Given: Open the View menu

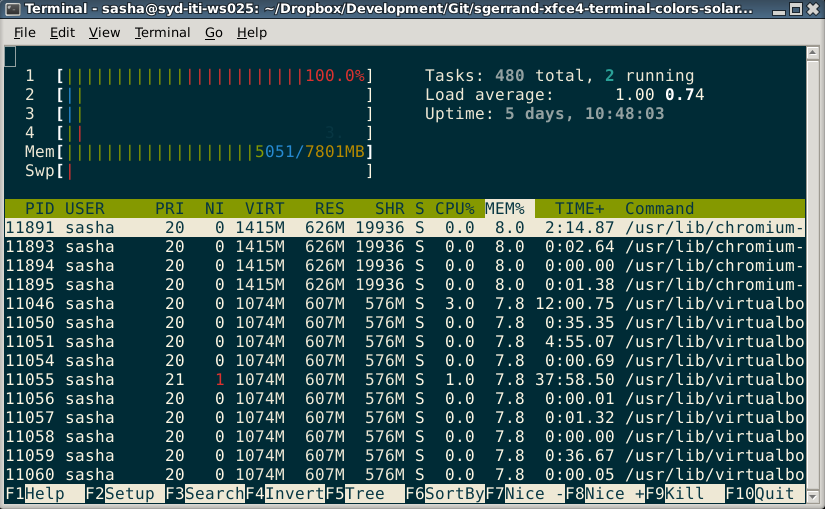Looking at the screenshot, I should pyautogui.click(x=104, y=32).
